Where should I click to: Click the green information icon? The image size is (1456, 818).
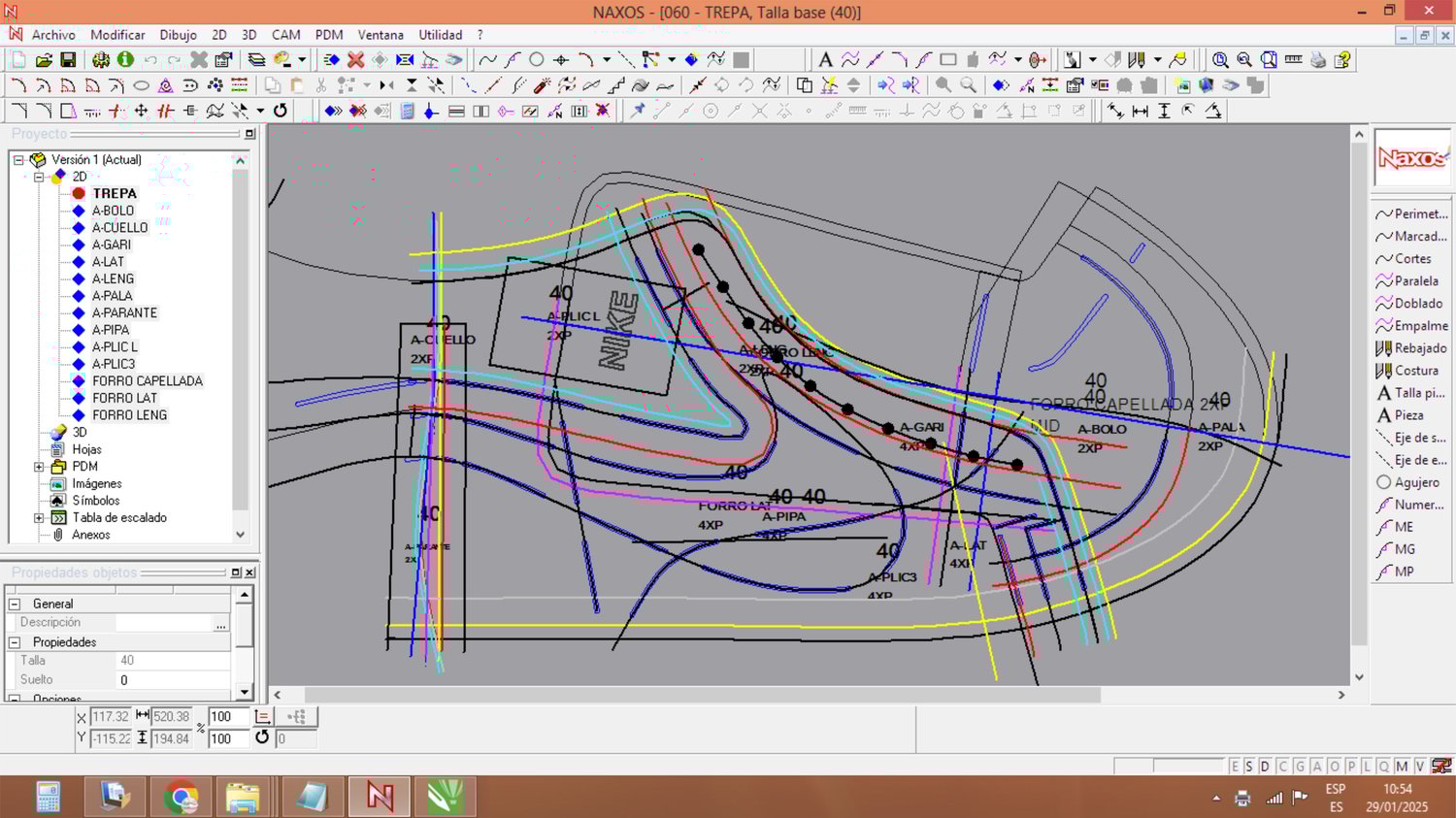(x=125, y=60)
